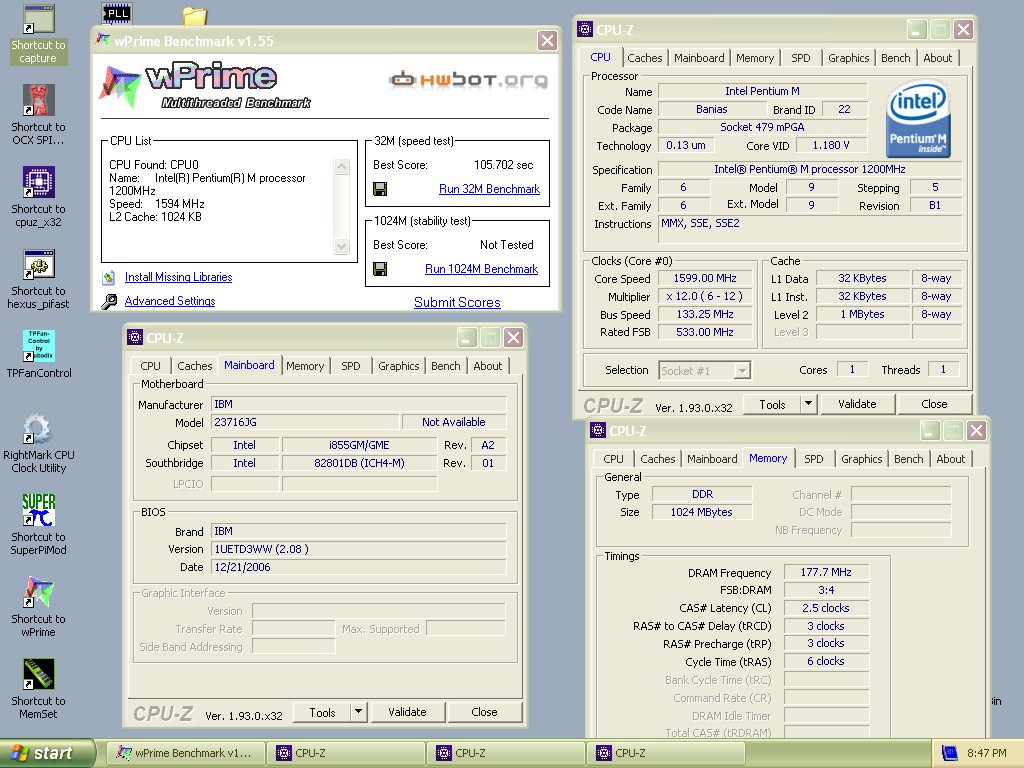Image resolution: width=1024 pixels, height=768 pixels.
Task: Switch to Caches tab in CPU window
Action: (x=645, y=58)
